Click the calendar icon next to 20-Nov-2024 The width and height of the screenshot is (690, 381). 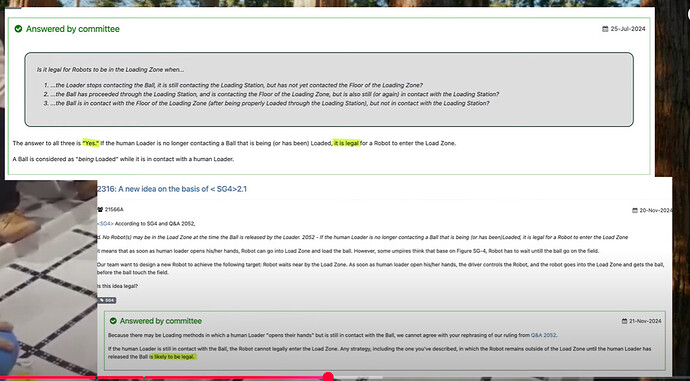tap(635, 211)
